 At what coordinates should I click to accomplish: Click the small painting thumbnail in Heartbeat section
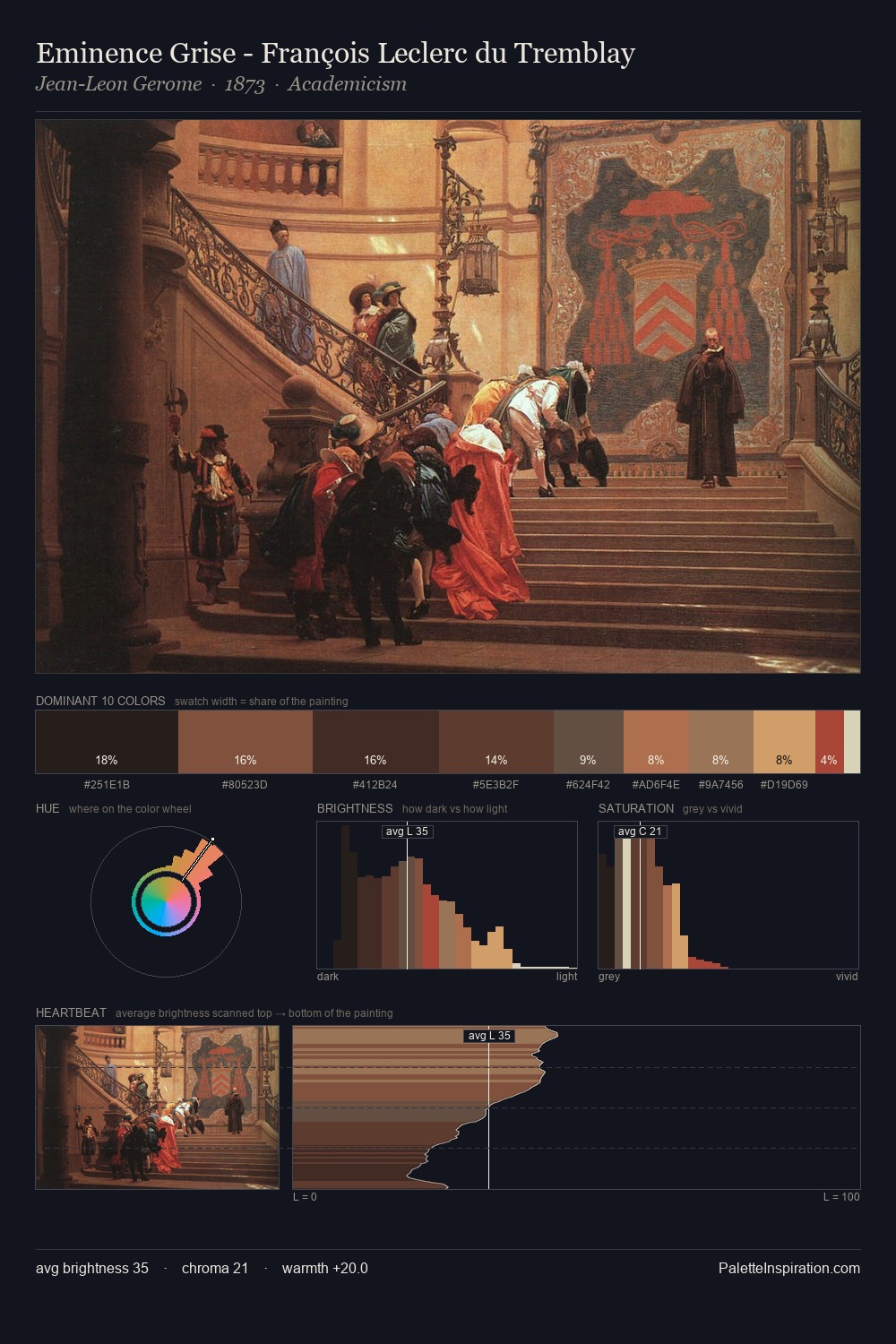tap(157, 1107)
